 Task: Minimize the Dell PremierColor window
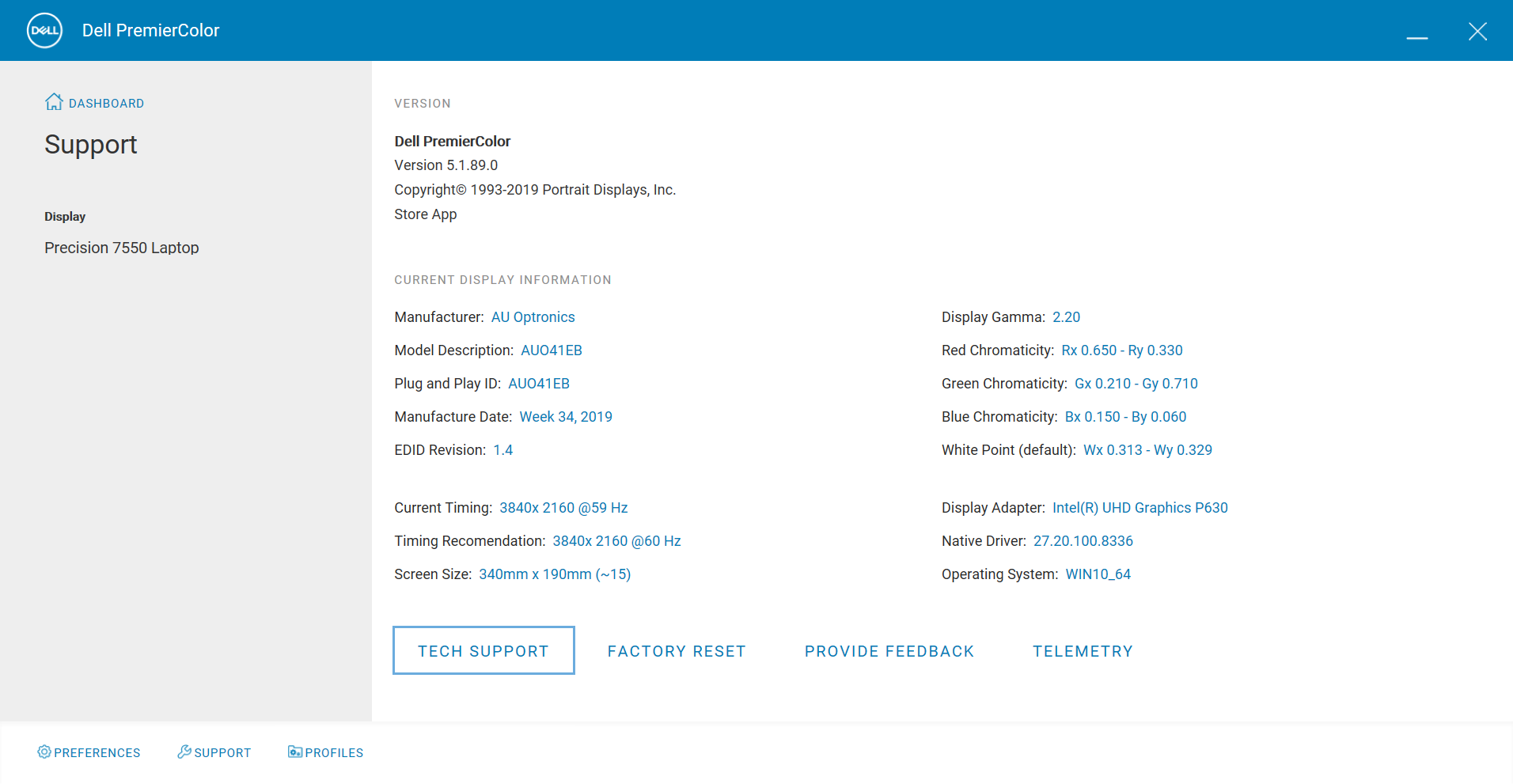click(1416, 32)
